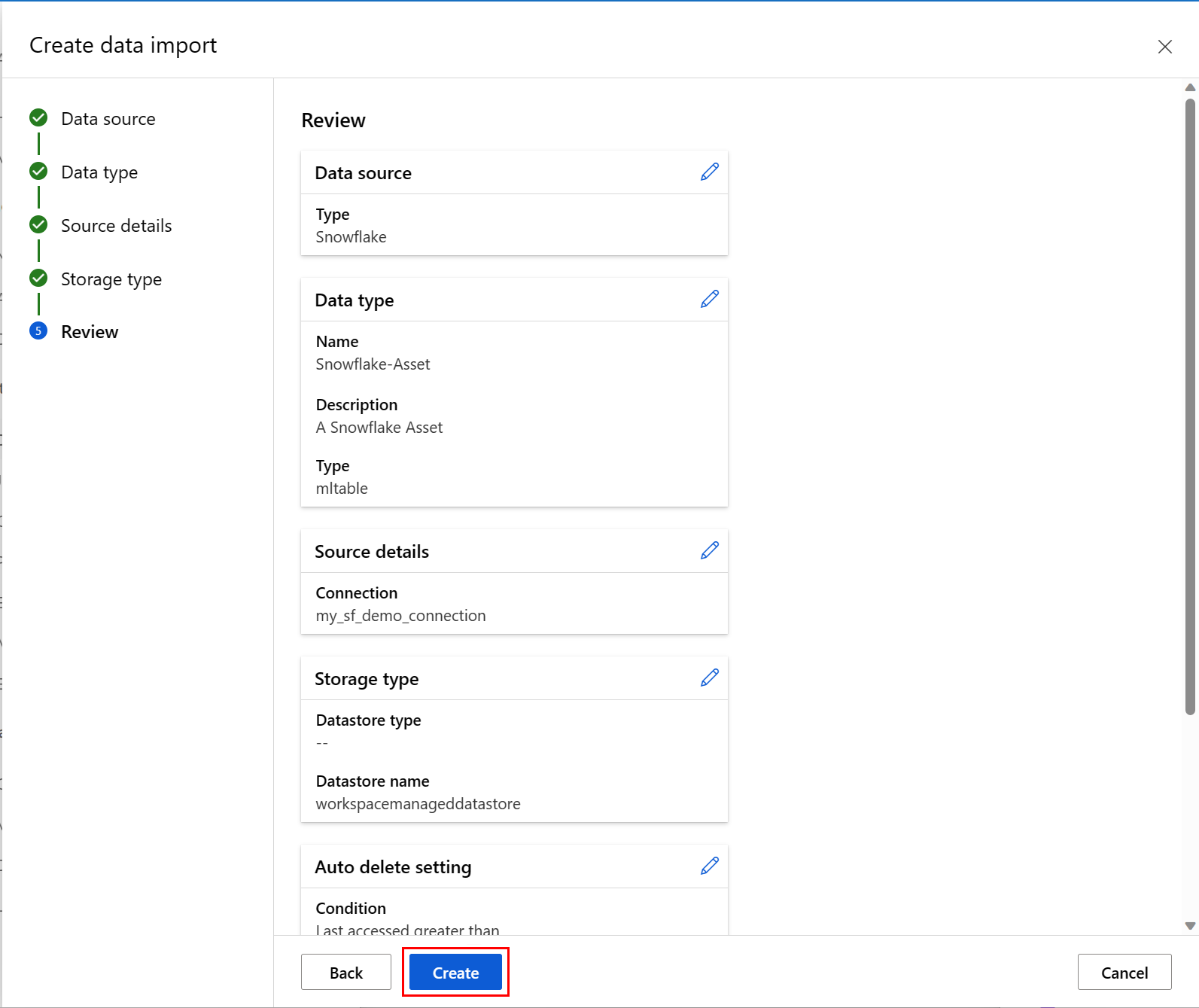Click the Data source step checkmark

click(38, 118)
